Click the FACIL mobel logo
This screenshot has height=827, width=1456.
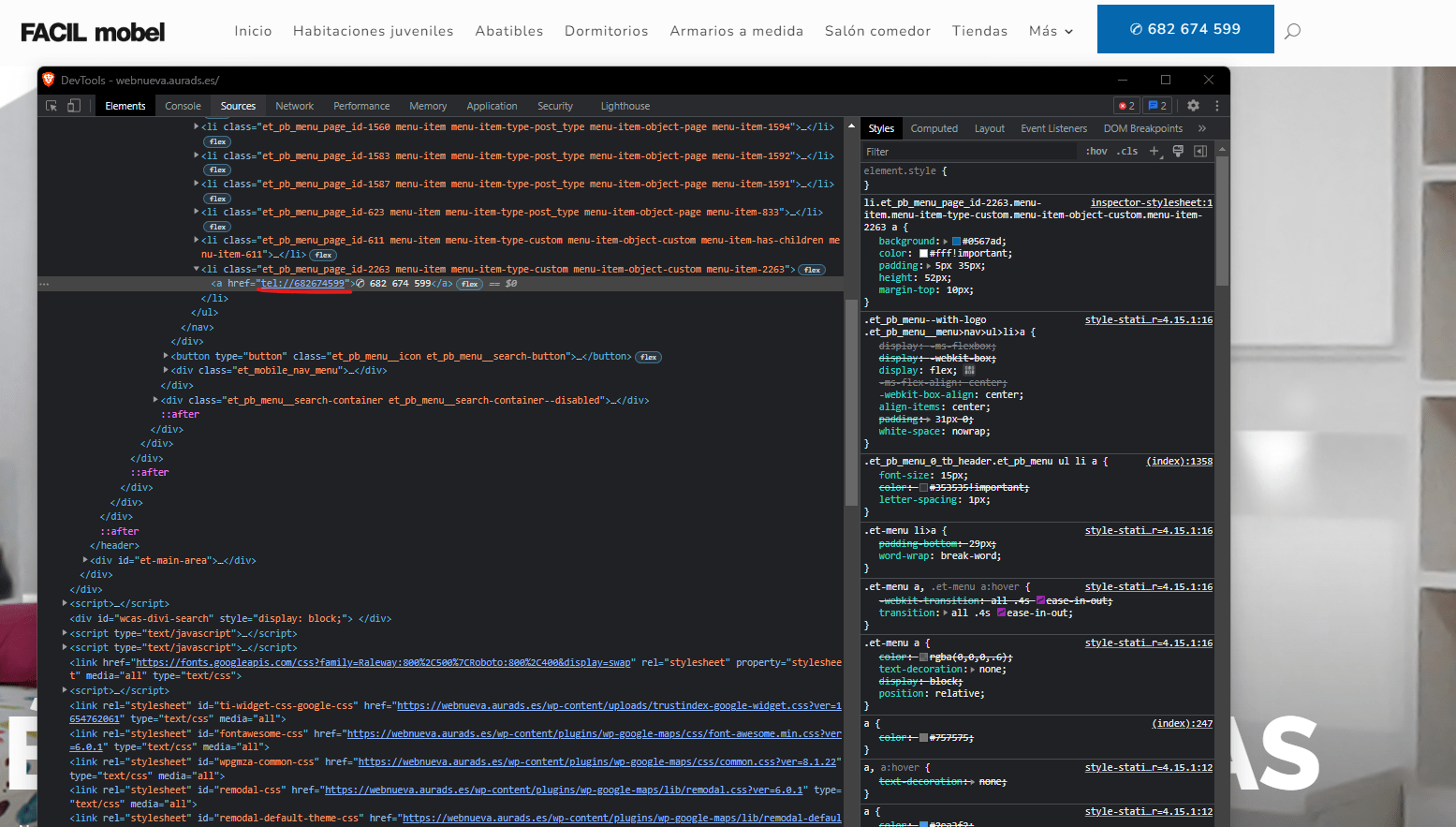click(x=93, y=33)
